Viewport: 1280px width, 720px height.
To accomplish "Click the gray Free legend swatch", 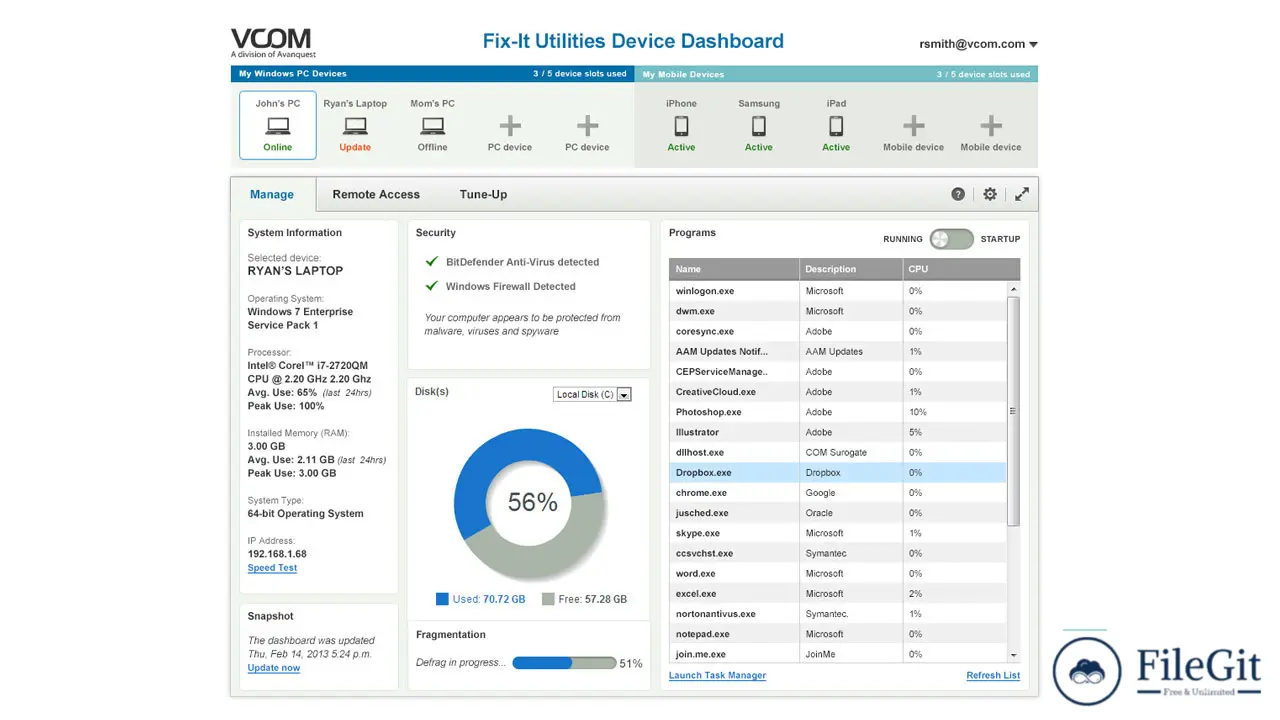I will [x=548, y=599].
